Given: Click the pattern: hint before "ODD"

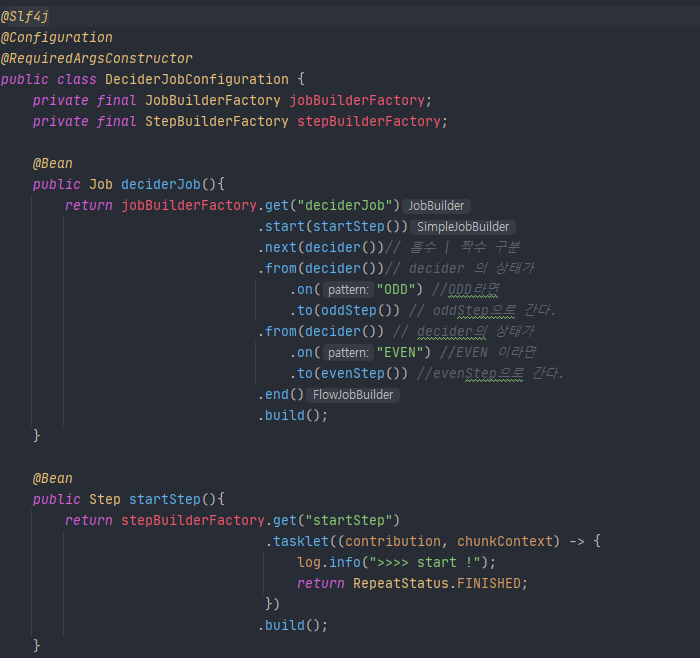Looking at the screenshot, I should click(x=348, y=290).
